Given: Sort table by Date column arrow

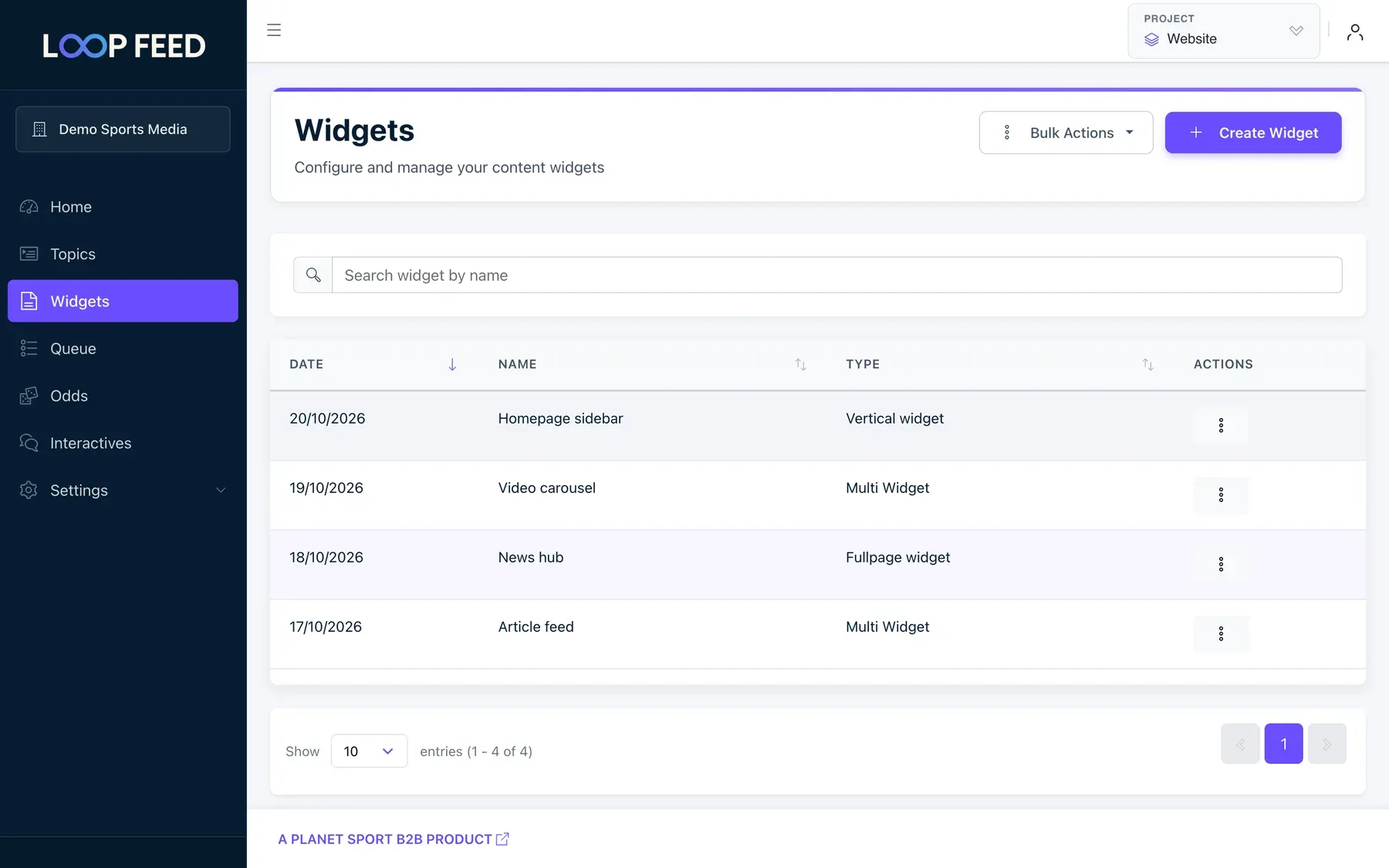Looking at the screenshot, I should pyautogui.click(x=452, y=364).
